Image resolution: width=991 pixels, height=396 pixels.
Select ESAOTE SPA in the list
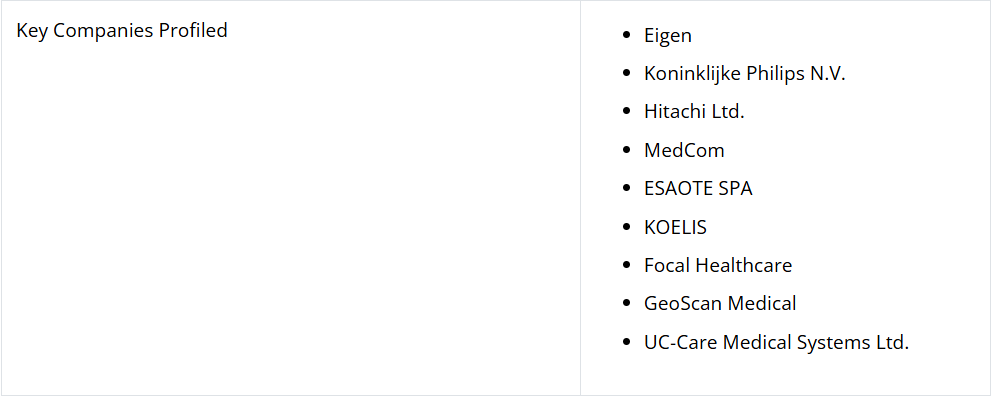pos(698,189)
